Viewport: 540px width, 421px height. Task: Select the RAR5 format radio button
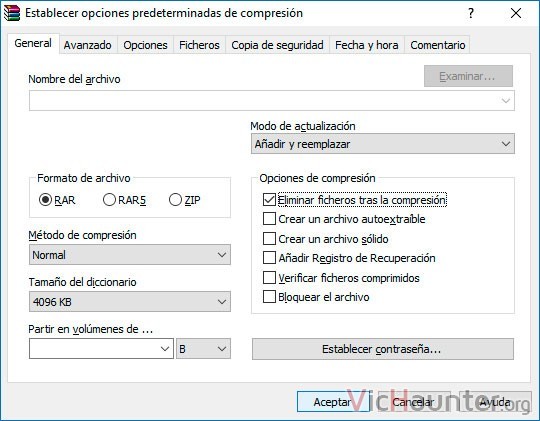109,199
